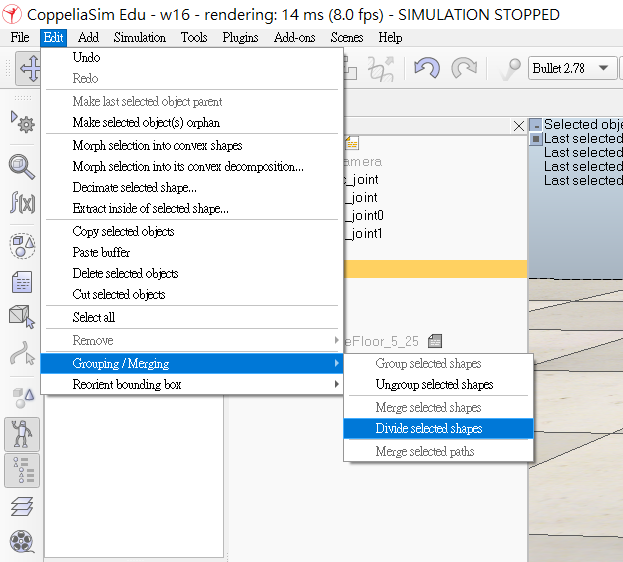623x562 pixels.
Task: Collapse the Selected objects info minus box
Action: point(536,125)
